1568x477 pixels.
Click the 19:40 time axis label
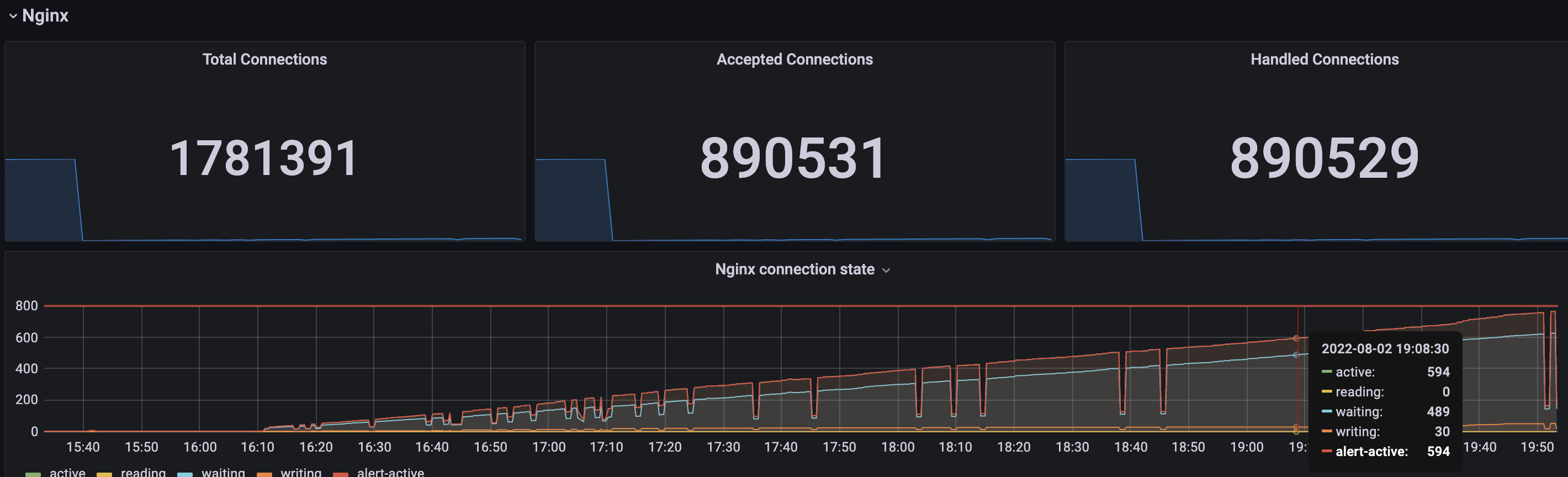[x=1480, y=447]
